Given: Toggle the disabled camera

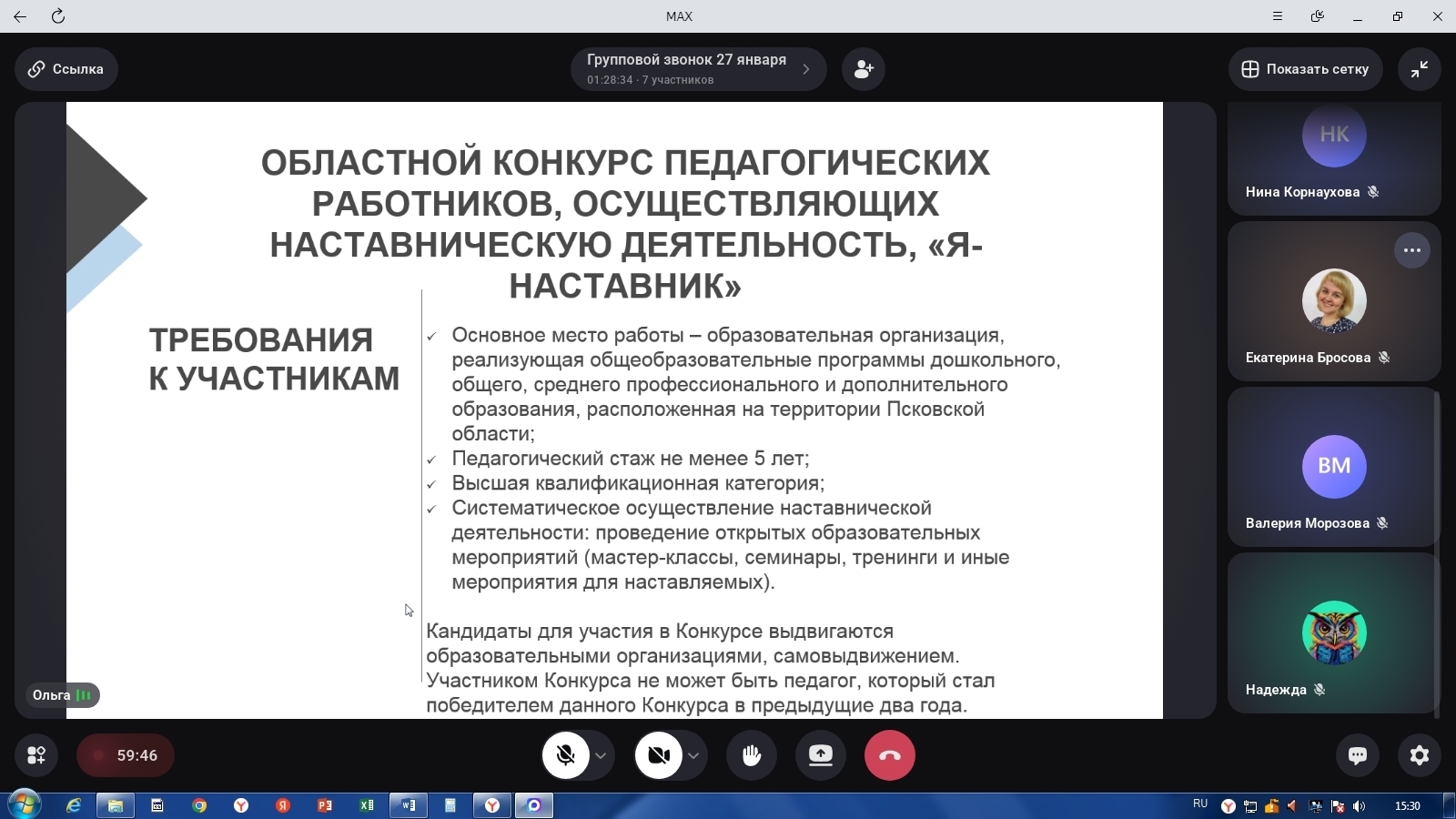Looking at the screenshot, I should point(659,755).
